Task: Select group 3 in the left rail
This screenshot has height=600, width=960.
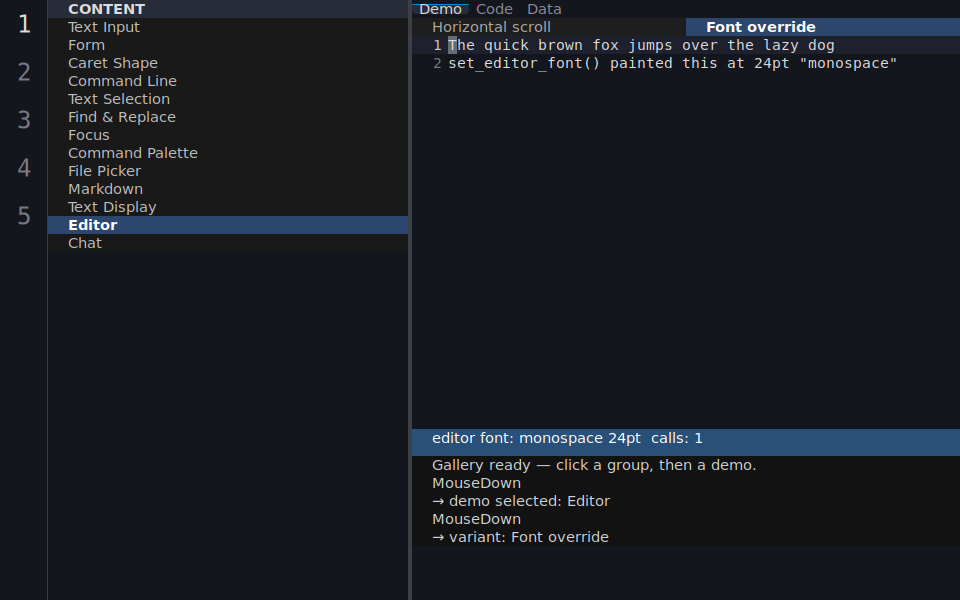Action: click(24, 120)
